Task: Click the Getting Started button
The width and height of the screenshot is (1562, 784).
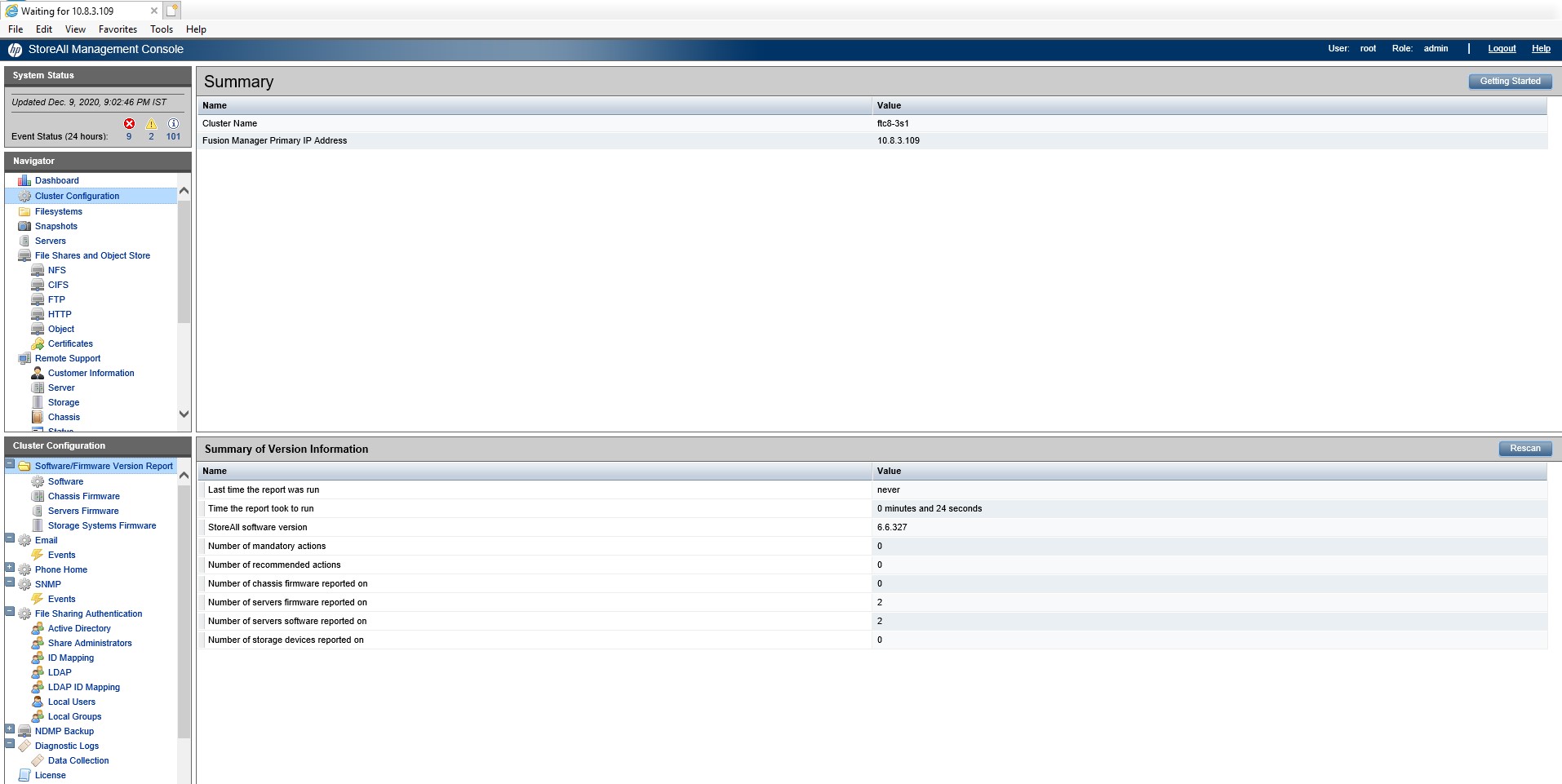Action: pos(1510,81)
